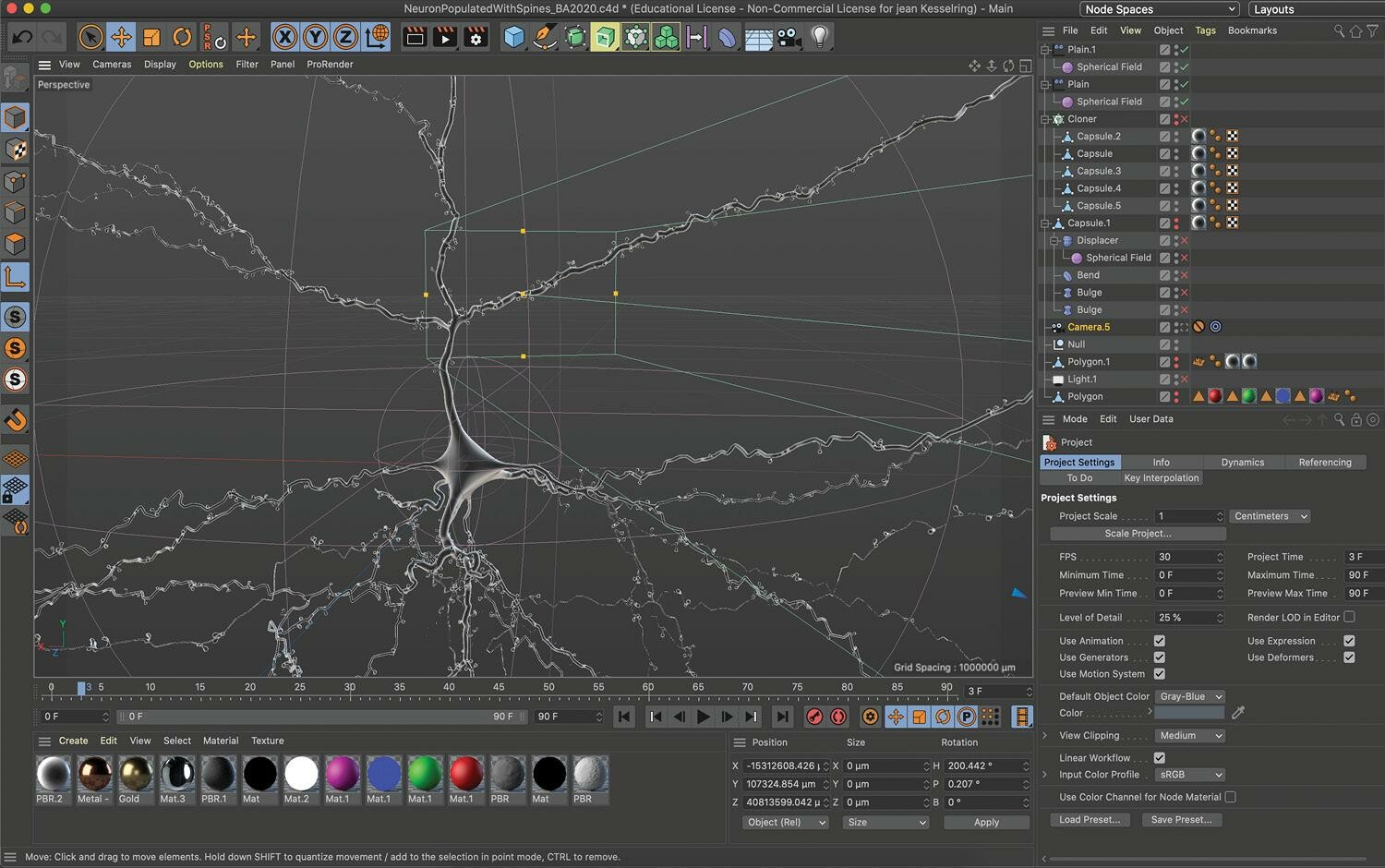This screenshot has height=868, width=1385.
Task: Switch to the Dynamics tab
Action: 1242,462
